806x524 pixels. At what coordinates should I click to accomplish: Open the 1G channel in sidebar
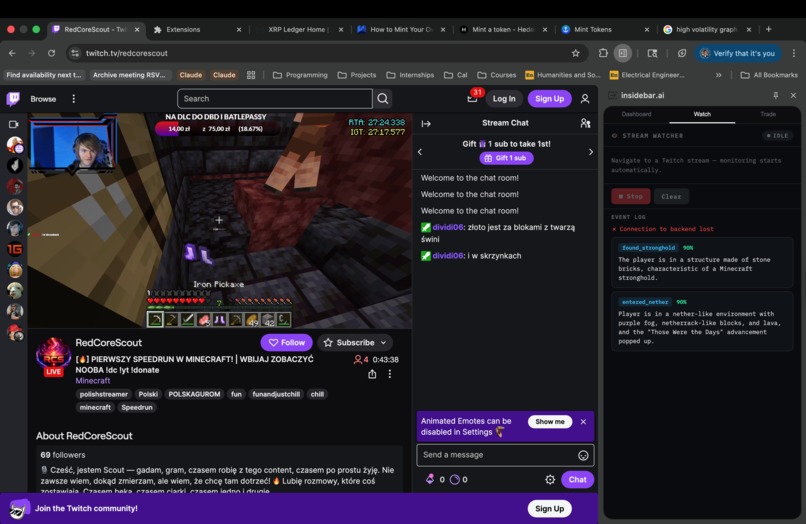(x=15, y=249)
